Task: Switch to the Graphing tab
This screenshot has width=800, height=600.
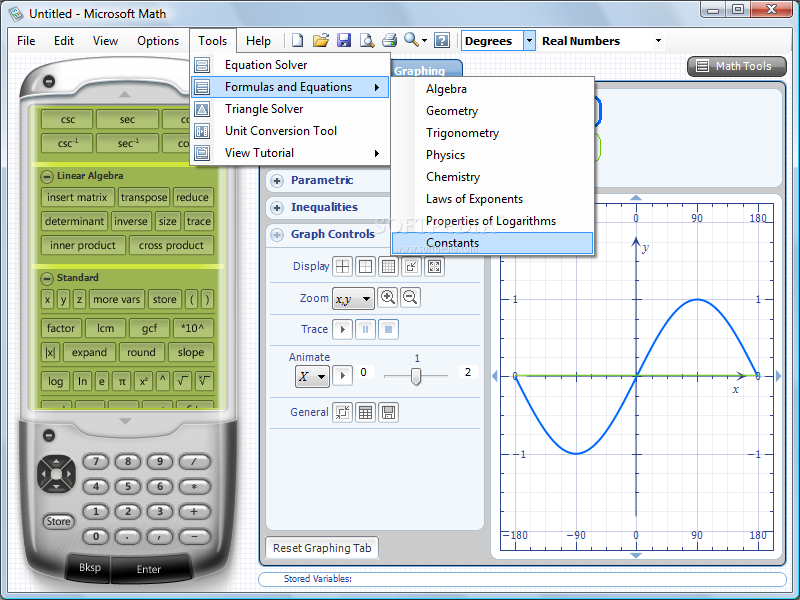Action: (426, 69)
